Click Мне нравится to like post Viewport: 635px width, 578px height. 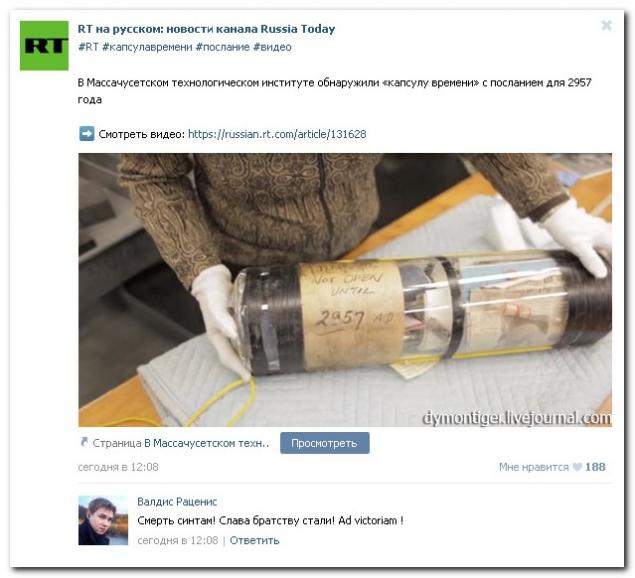[x=533, y=467]
